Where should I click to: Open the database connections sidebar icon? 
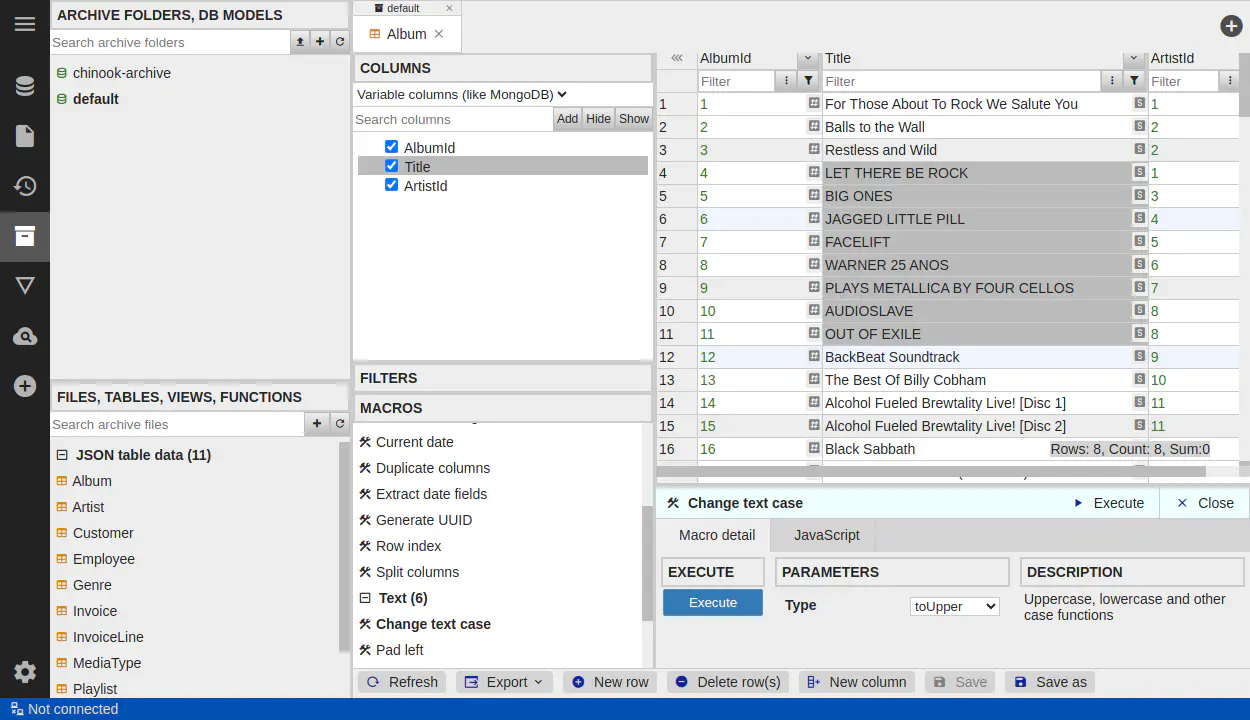pyautogui.click(x=25, y=87)
